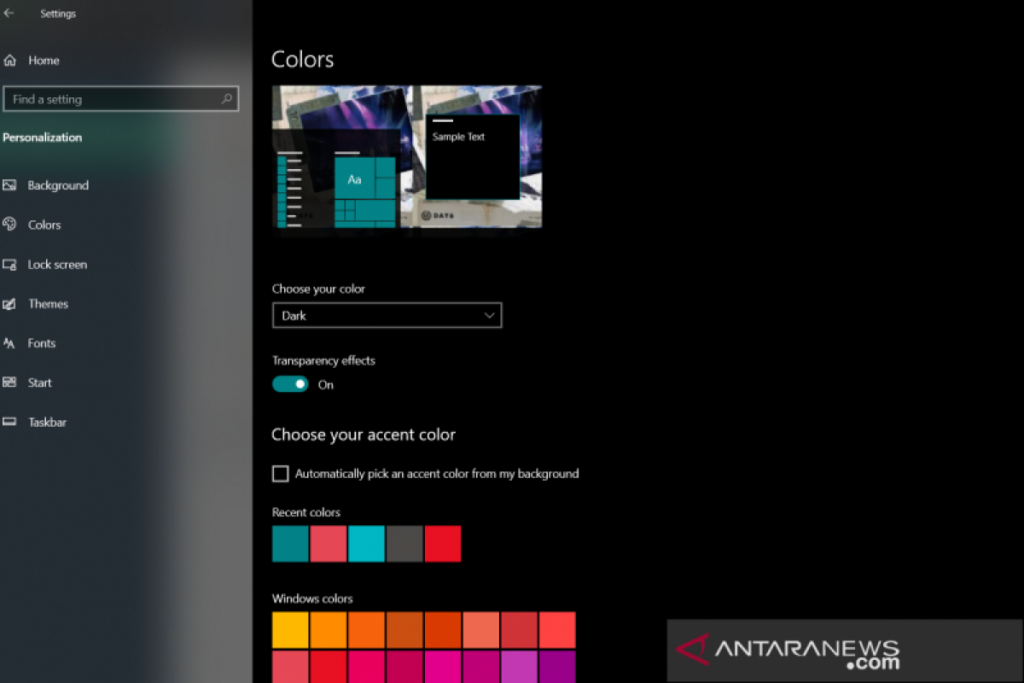The width and height of the screenshot is (1024, 683).
Task: Click the Sample Text preview thumbnail
Action: coord(473,157)
